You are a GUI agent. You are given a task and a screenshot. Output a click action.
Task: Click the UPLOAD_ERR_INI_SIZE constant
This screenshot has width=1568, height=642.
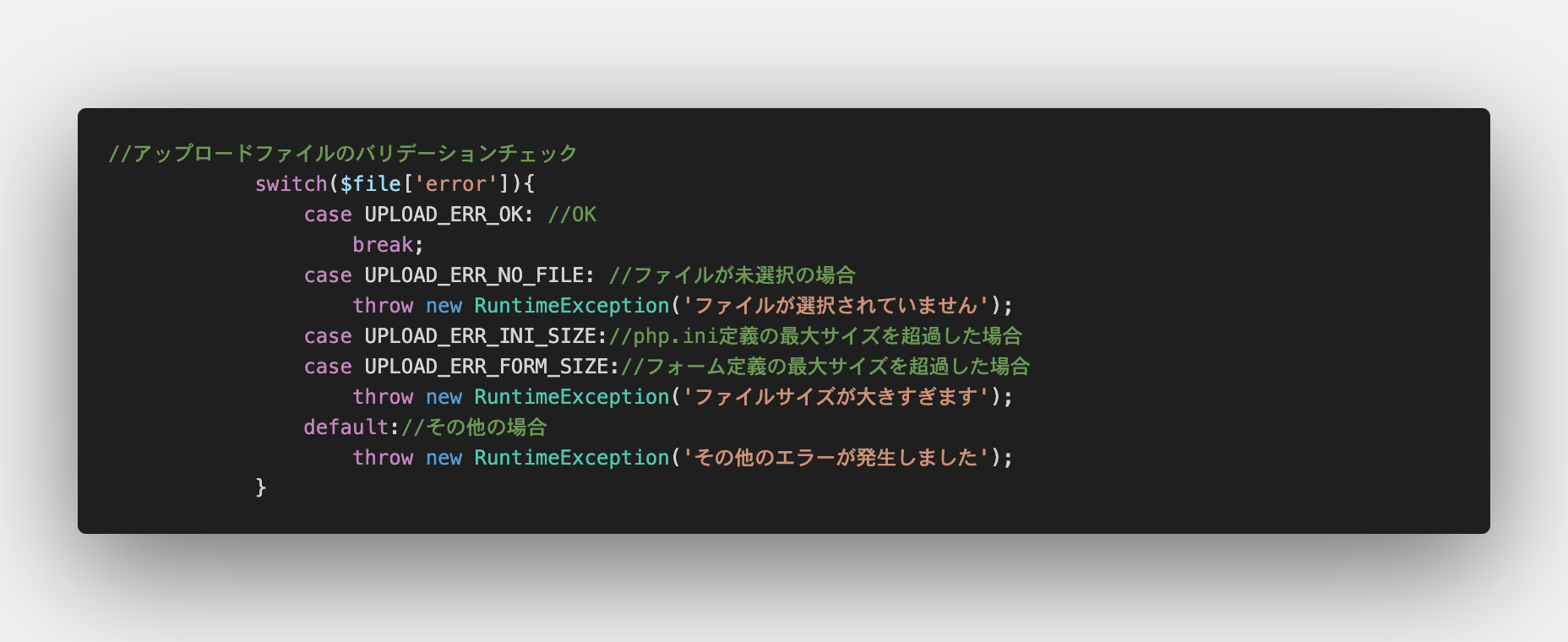[480, 336]
